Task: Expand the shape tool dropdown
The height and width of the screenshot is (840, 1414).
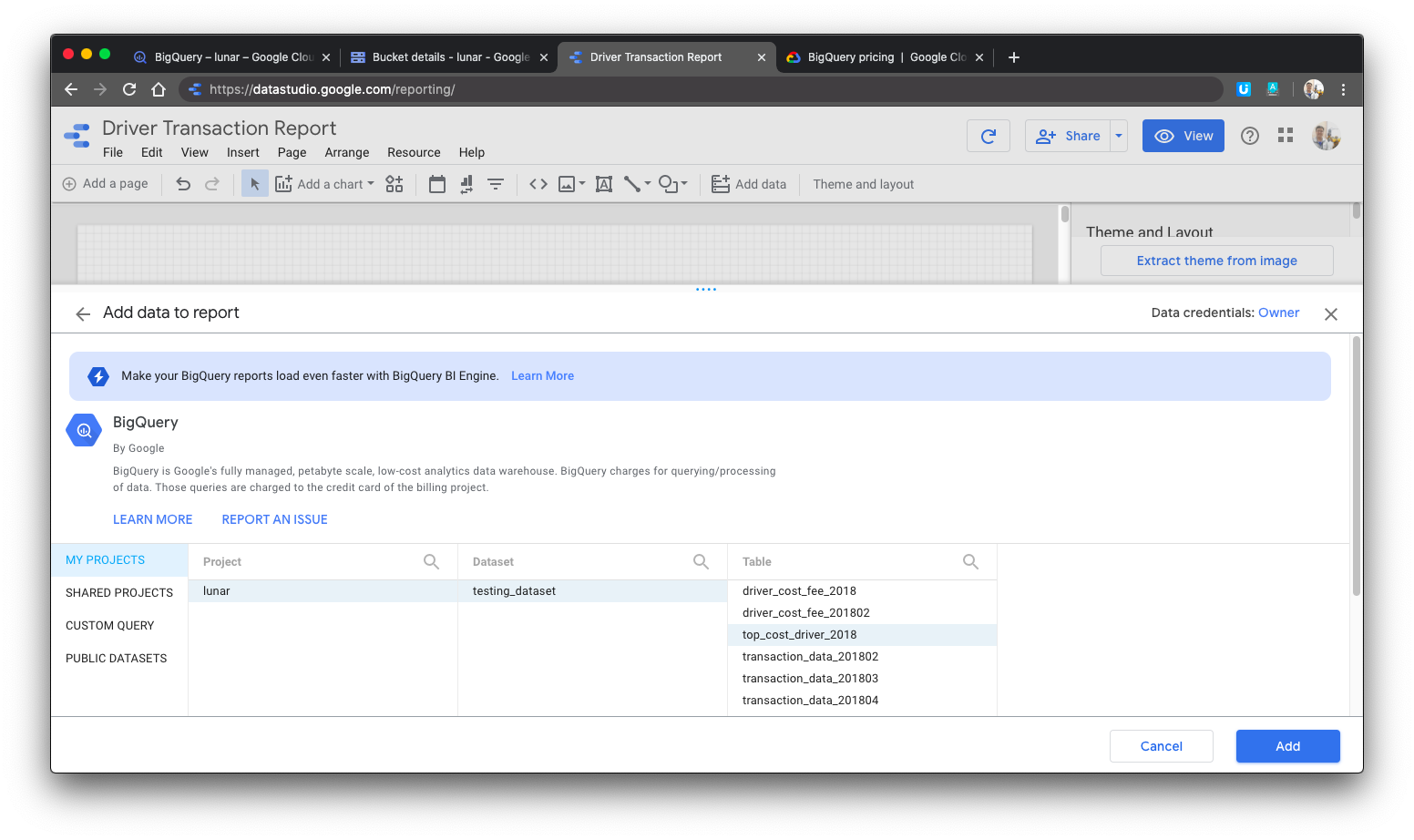Action: coord(683,183)
